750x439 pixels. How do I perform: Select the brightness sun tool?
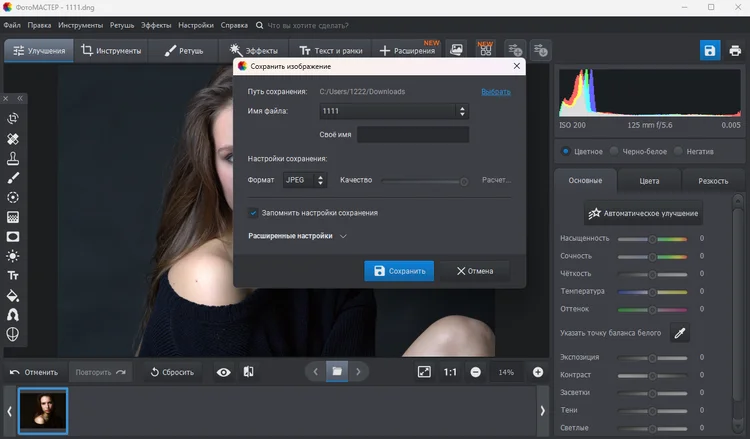pos(13,256)
